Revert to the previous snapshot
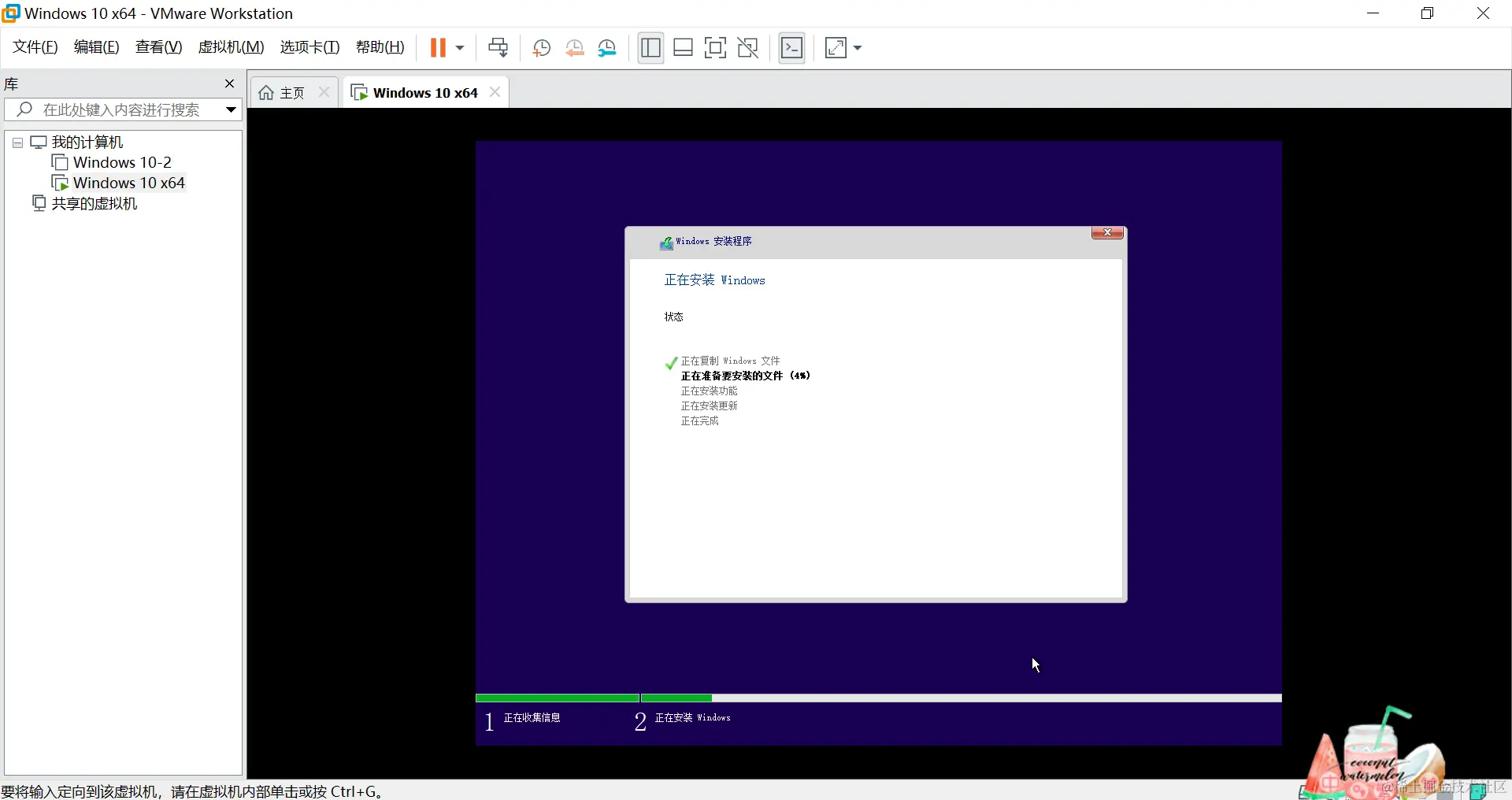The height and width of the screenshot is (800, 1512). [575, 48]
